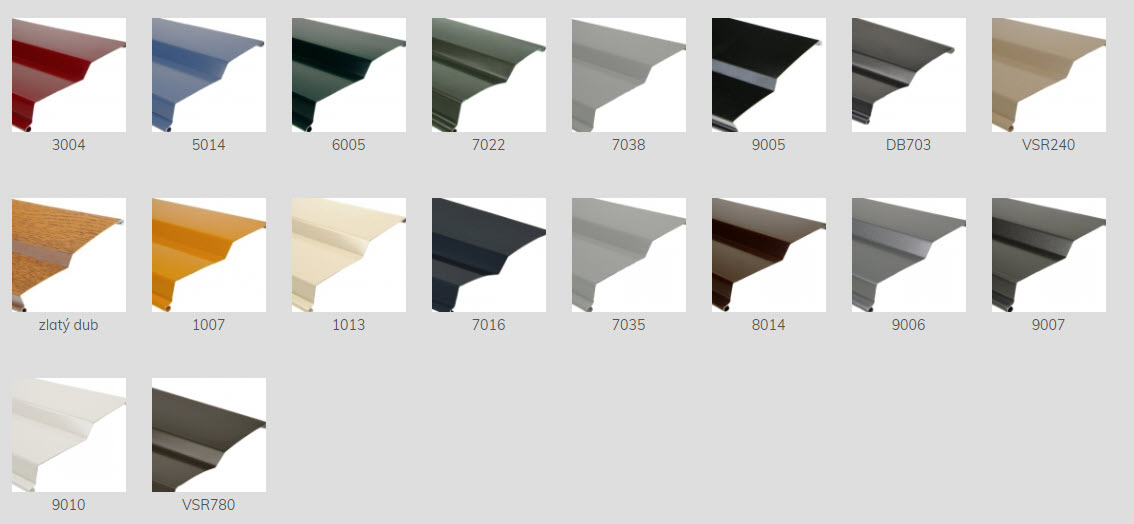Click the 'DB703' label text
The height and width of the screenshot is (524, 1134).
(908, 145)
